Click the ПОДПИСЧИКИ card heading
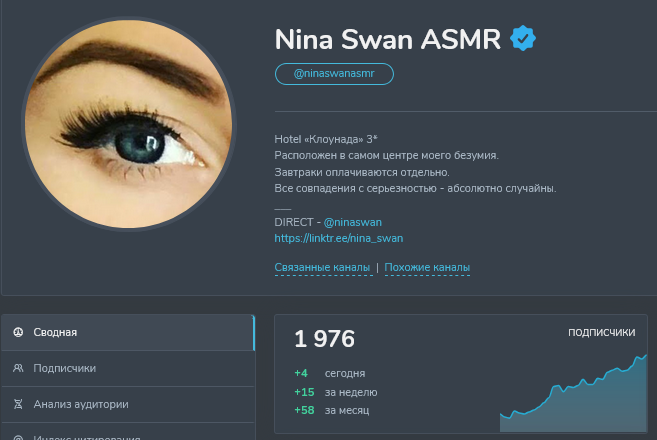Image resolution: width=657 pixels, height=440 pixels. 601,332
